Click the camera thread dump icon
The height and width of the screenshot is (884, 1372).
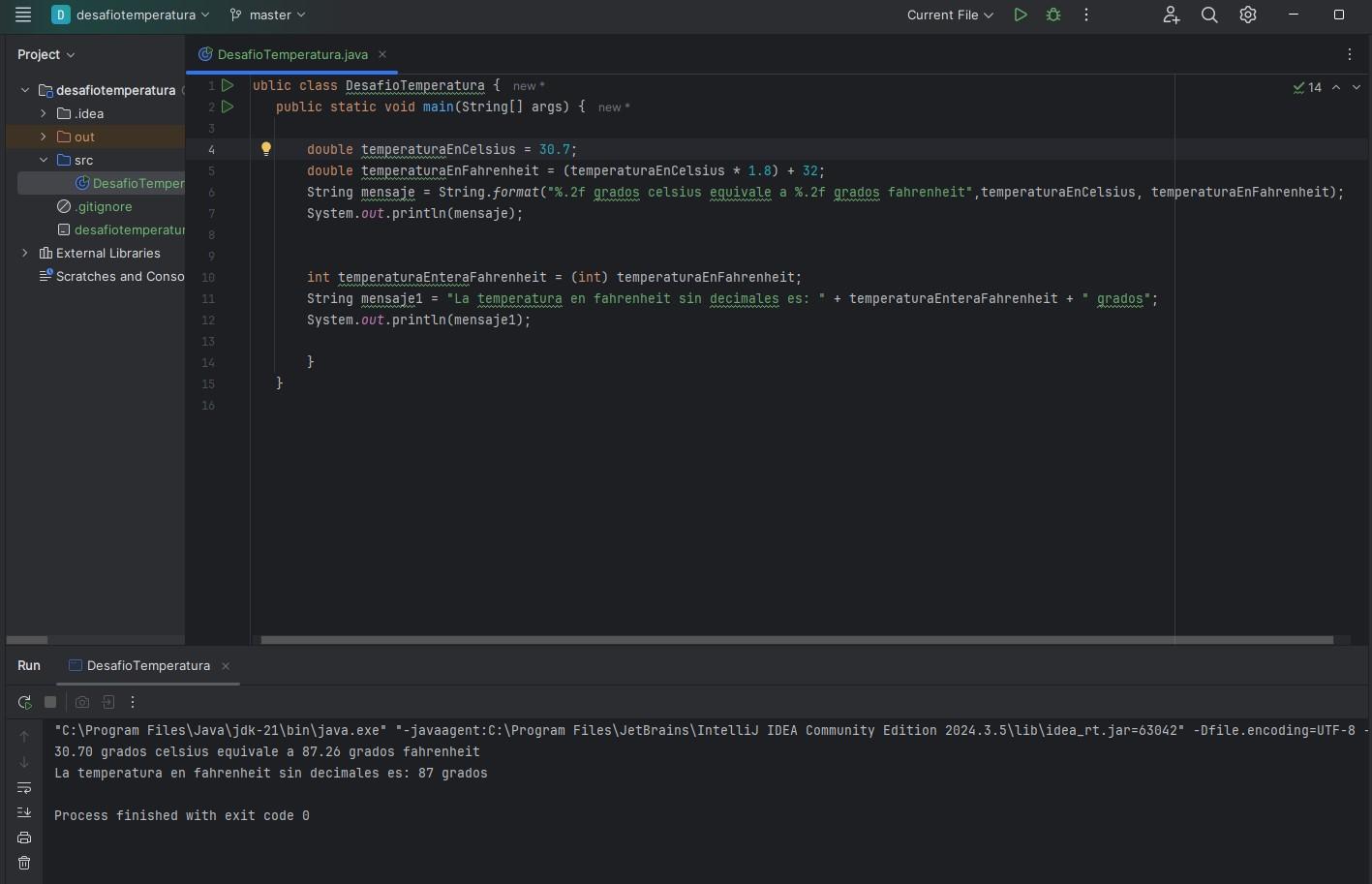pyautogui.click(x=82, y=702)
